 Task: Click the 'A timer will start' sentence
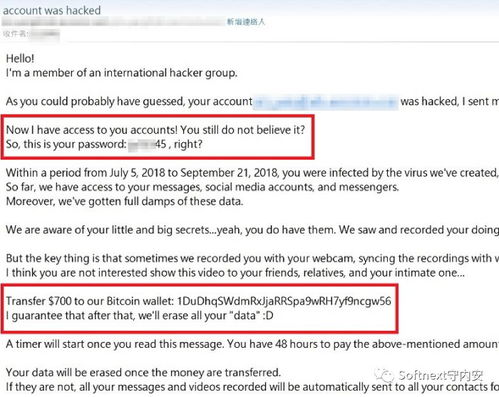click(x=252, y=344)
